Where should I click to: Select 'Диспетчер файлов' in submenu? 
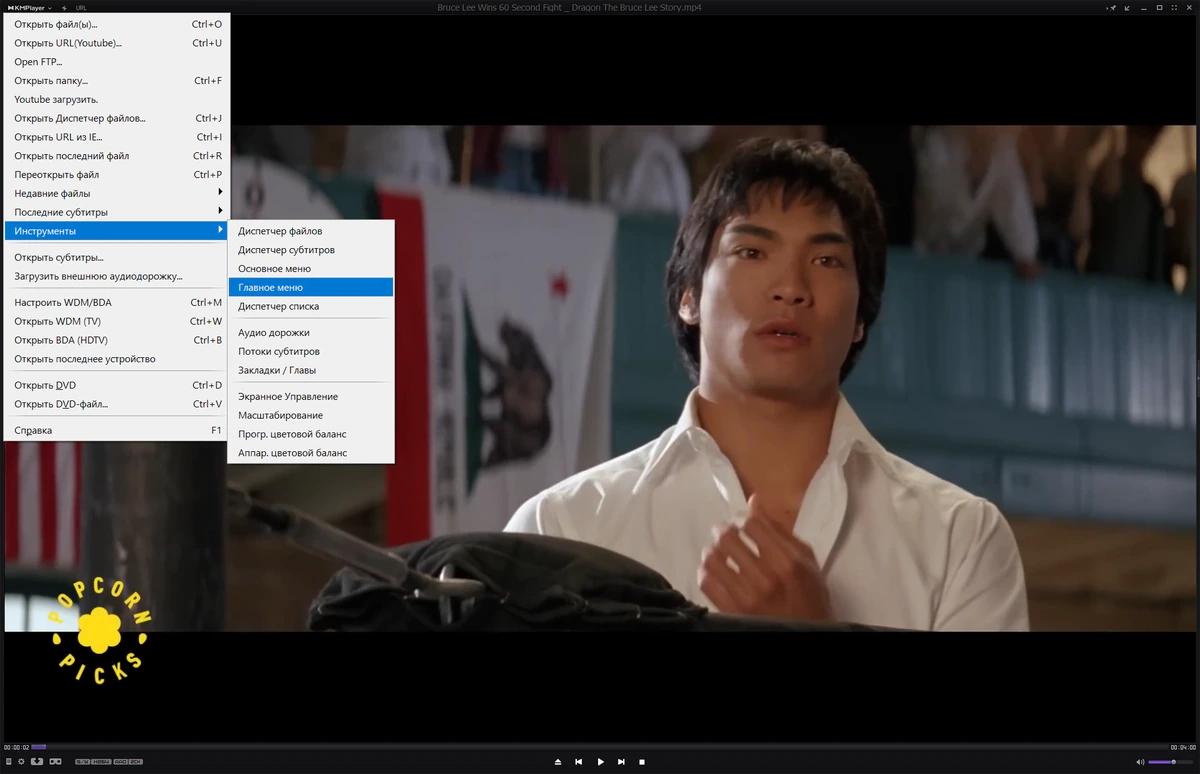coord(311,231)
